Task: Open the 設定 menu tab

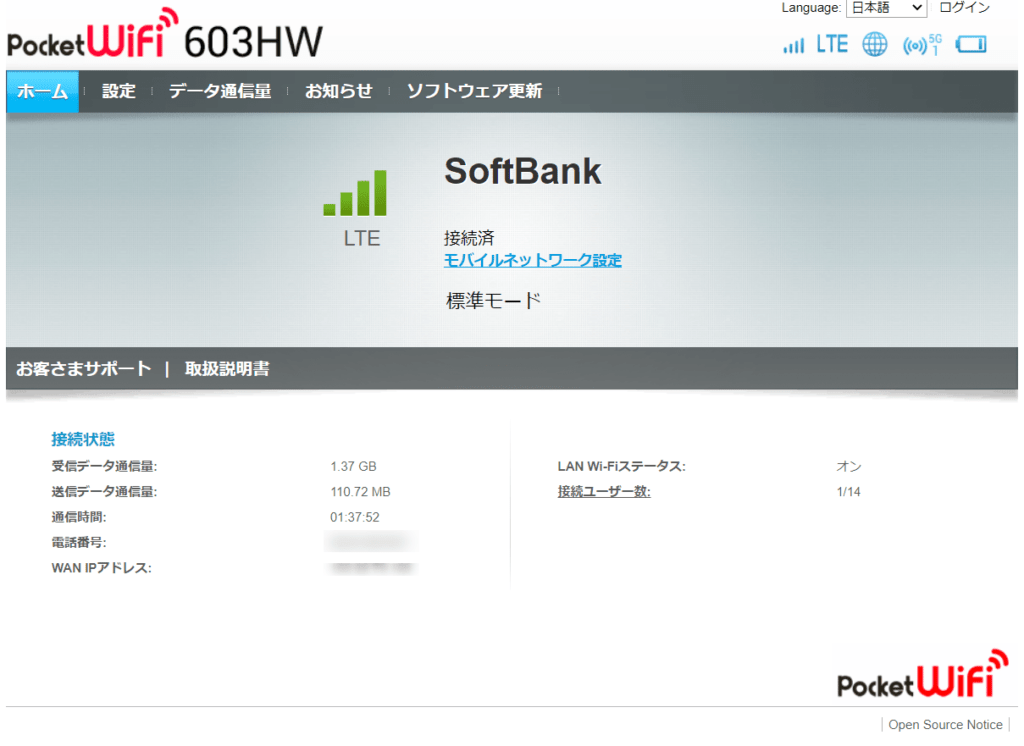Action: coord(119,91)
